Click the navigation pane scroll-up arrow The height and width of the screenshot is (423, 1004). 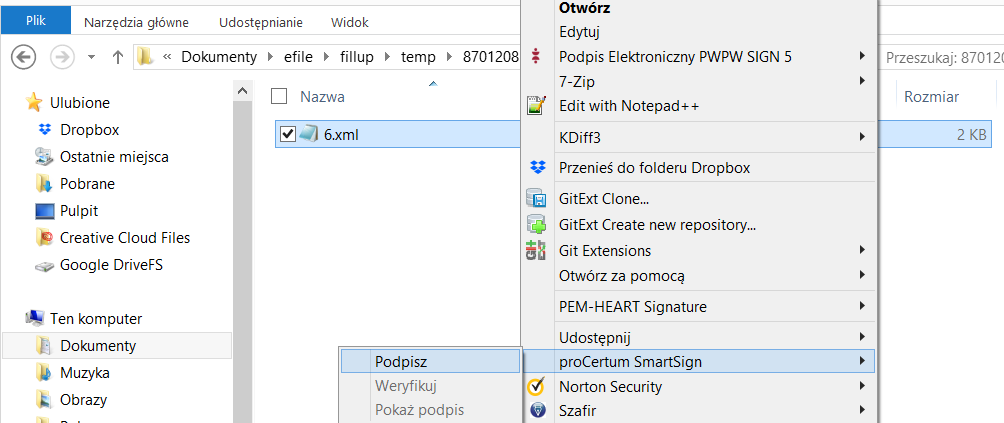coord(242,92)
